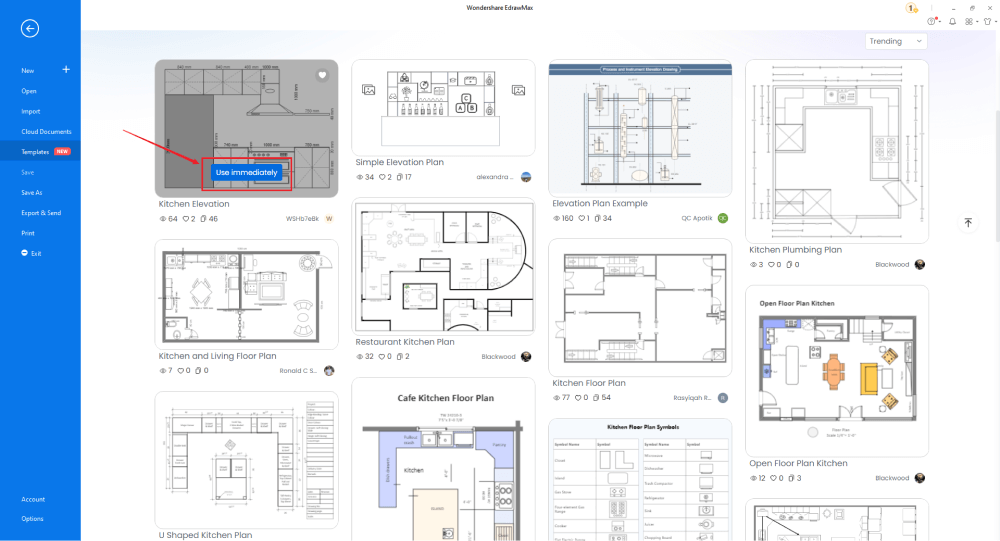Click the gold number-one medal icon

click(x=911, y=8)
